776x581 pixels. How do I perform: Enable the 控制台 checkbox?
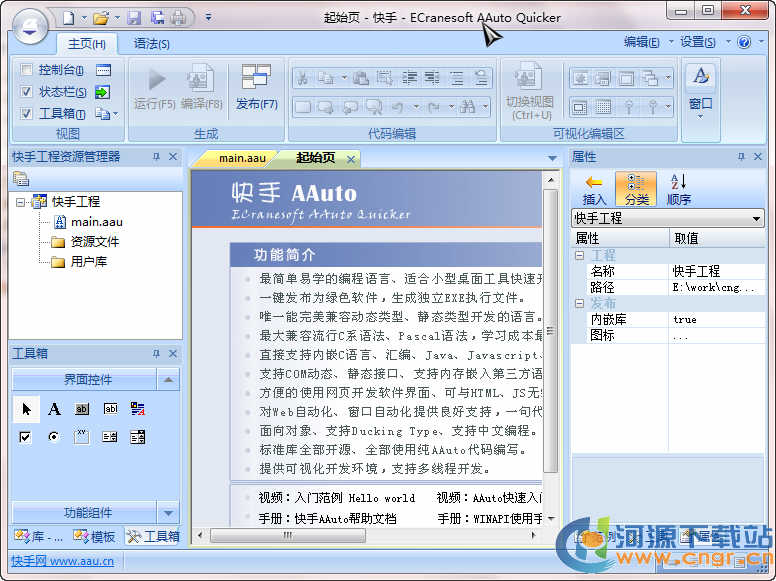[26, 70]
